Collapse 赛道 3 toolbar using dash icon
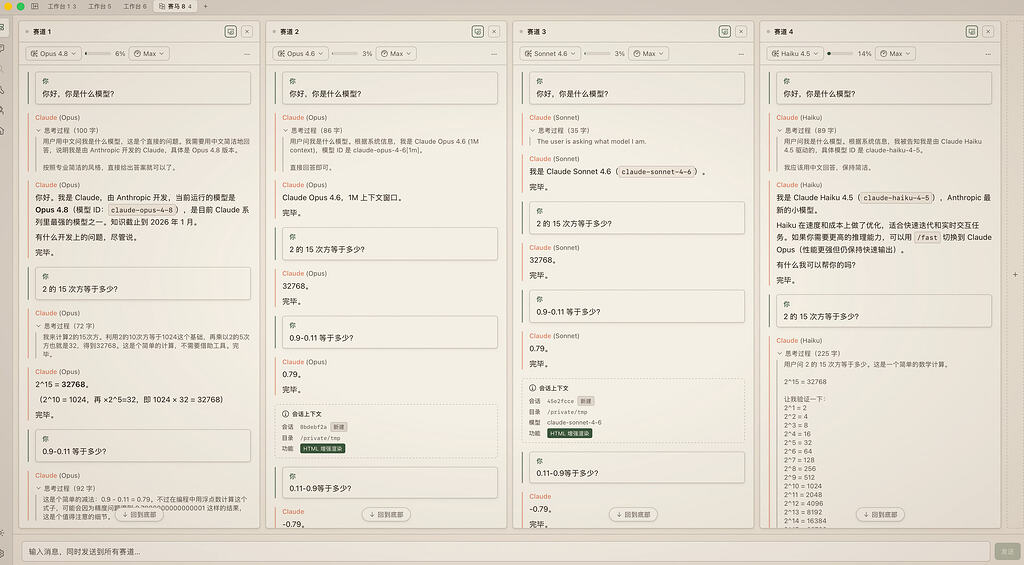1024x565 pixels. pyautogui.click(x=741, y=54)
